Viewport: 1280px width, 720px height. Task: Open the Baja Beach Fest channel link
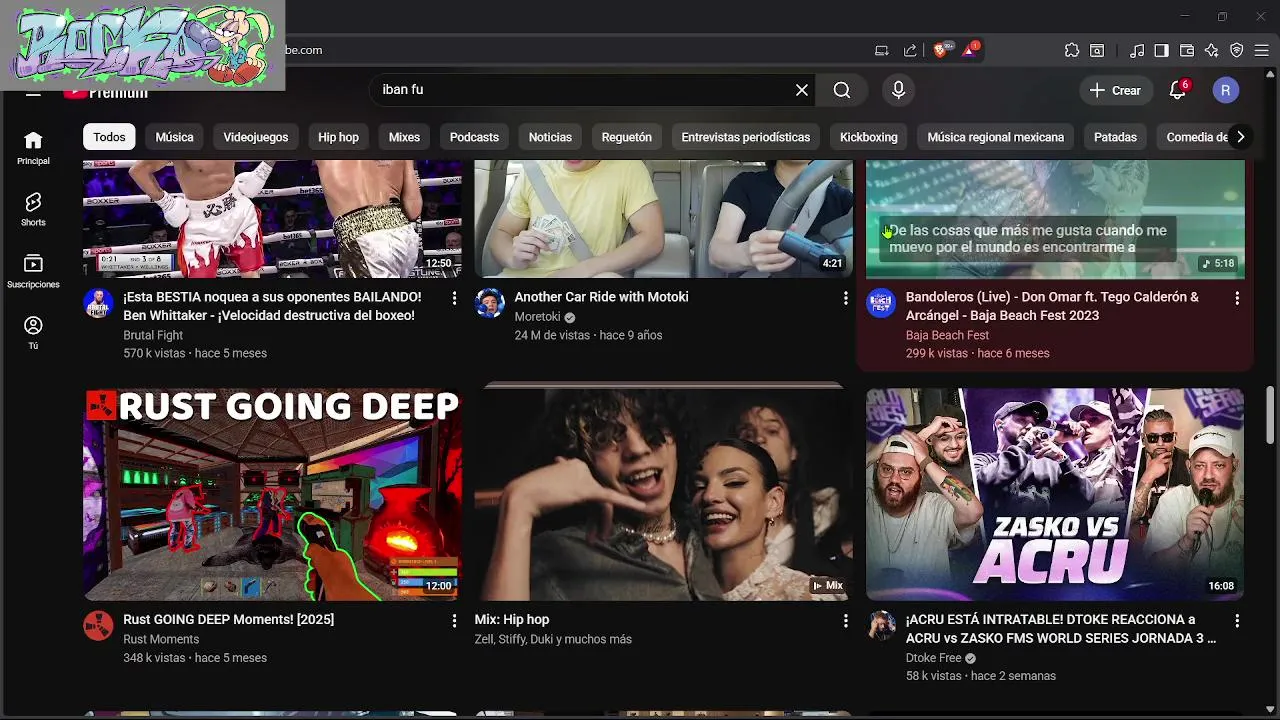(x=947, y=335)
